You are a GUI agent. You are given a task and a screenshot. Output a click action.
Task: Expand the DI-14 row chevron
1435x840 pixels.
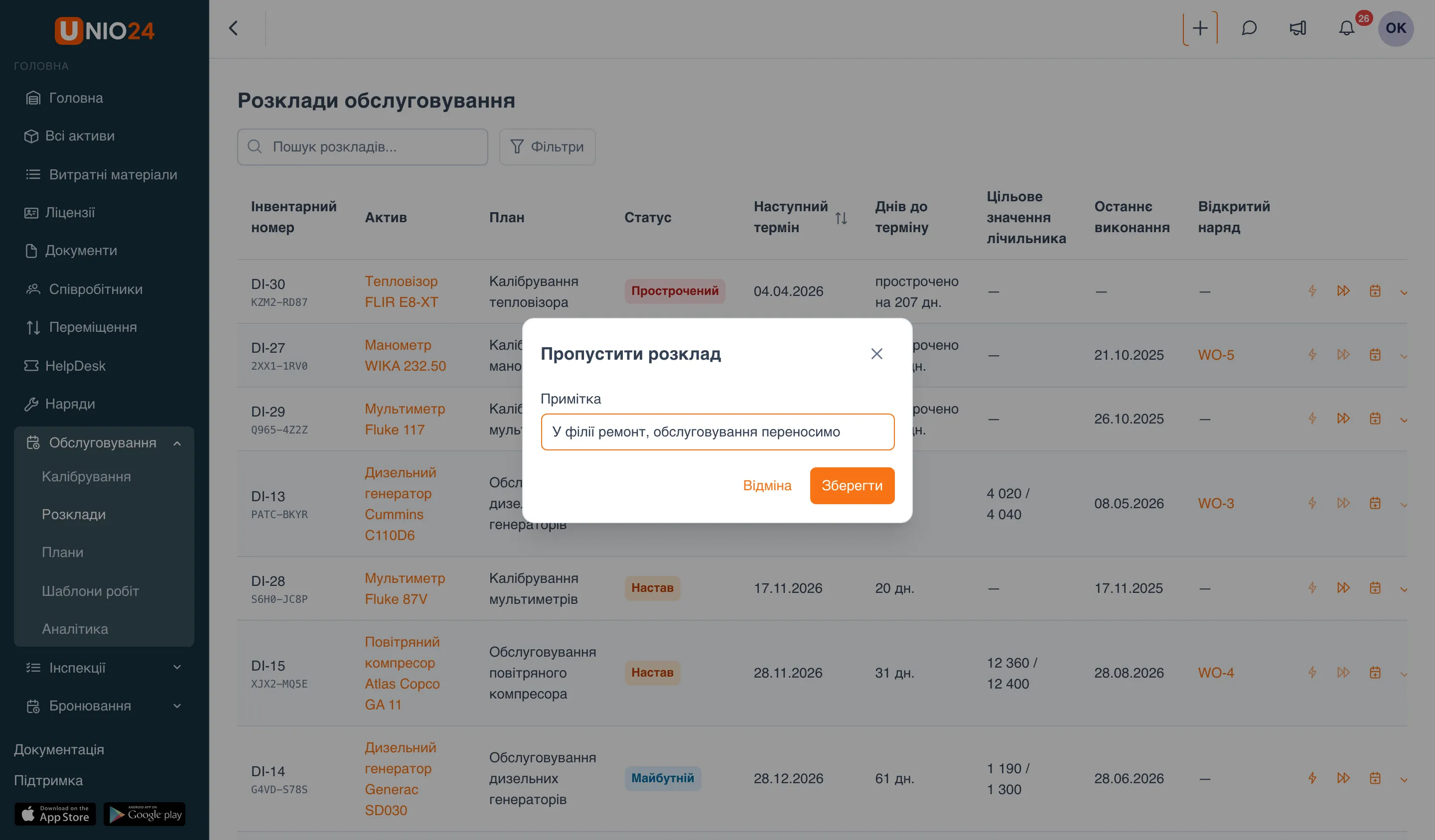[1404, 780]
